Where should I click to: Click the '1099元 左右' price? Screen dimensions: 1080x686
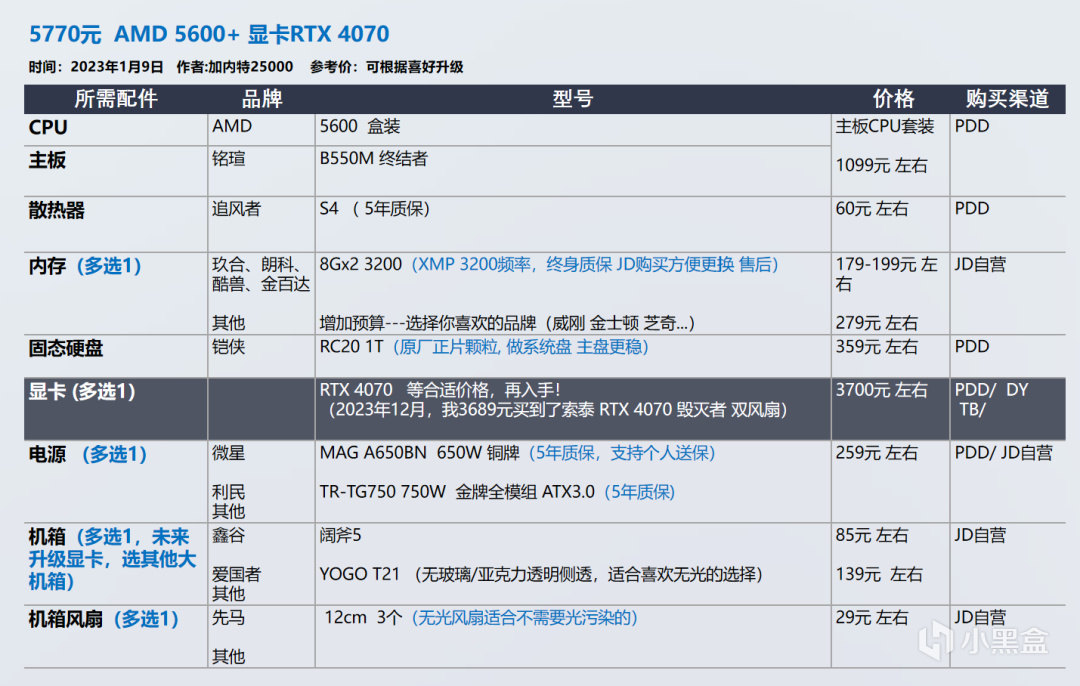point(882,165)
